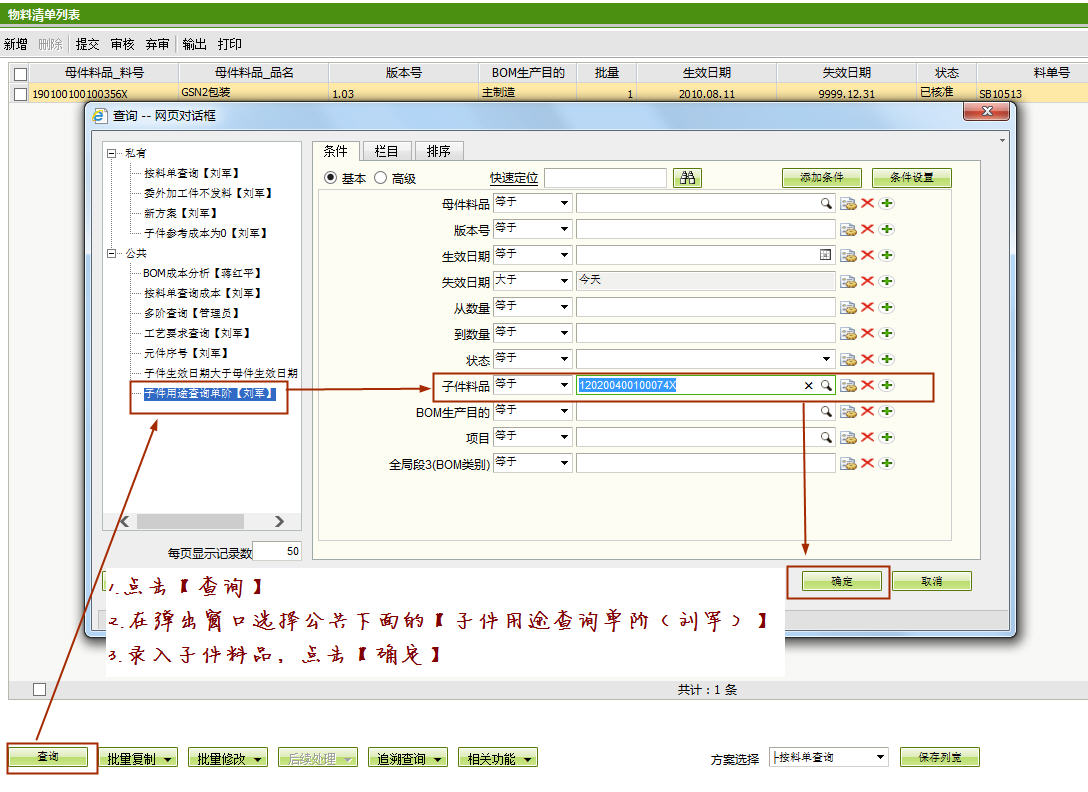Select 子件用途查询单阶【刘军】 in tree

pyautogui.click(x=209, y=393)
